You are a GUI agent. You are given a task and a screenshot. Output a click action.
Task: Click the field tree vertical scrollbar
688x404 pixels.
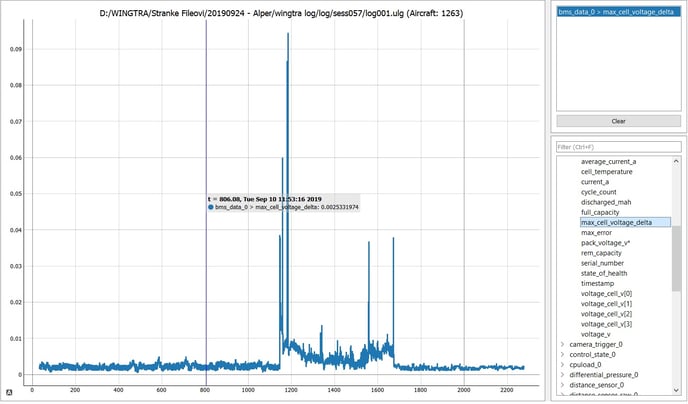click(x=676, y=250)
